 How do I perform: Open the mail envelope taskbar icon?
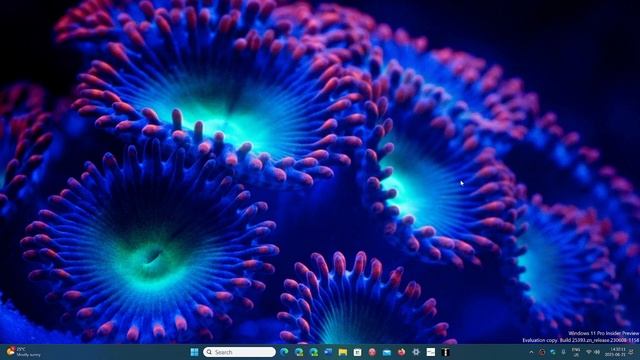click(387, 352)
